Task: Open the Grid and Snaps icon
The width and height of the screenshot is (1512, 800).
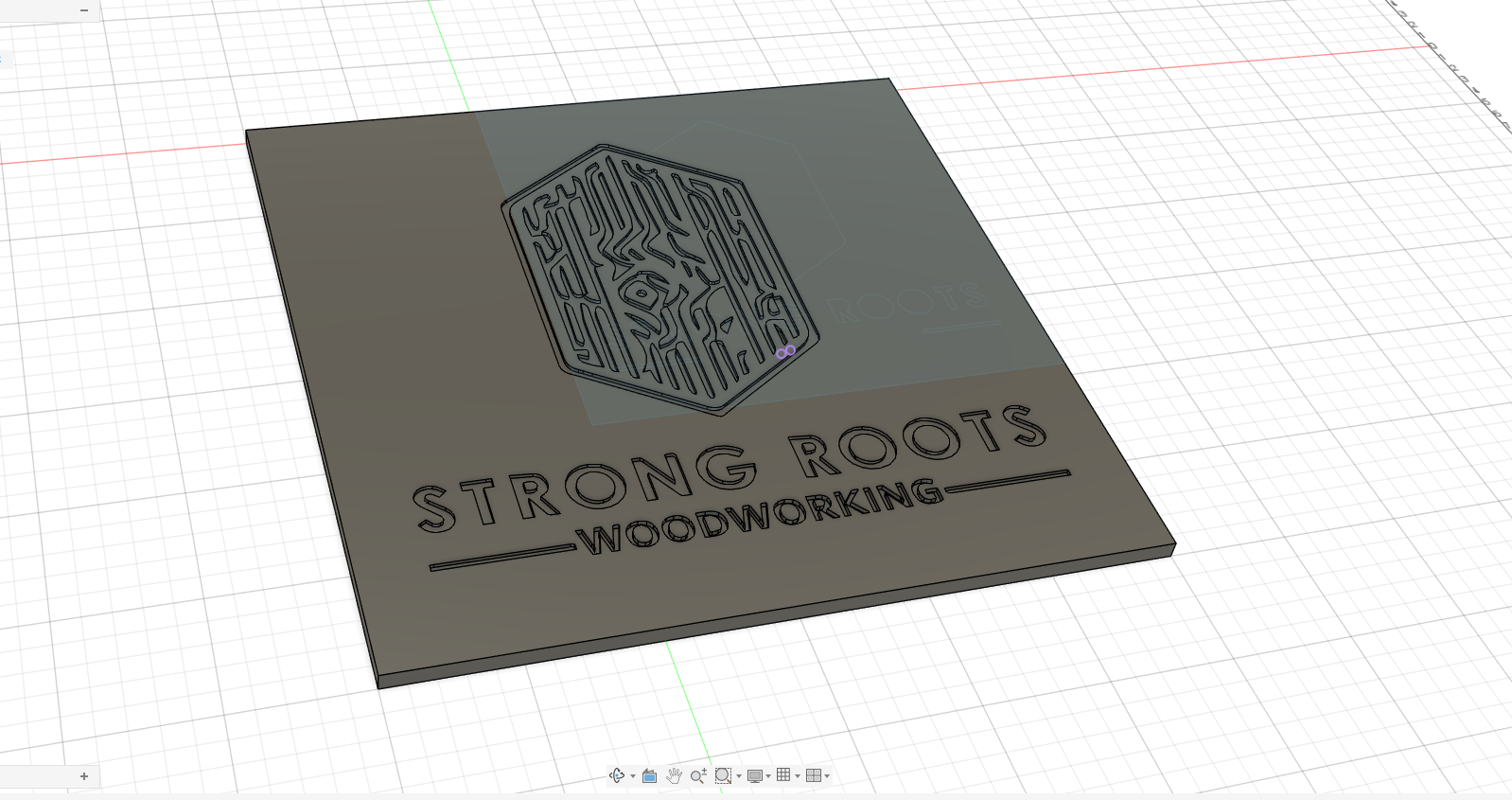Action: pos(783,775)
